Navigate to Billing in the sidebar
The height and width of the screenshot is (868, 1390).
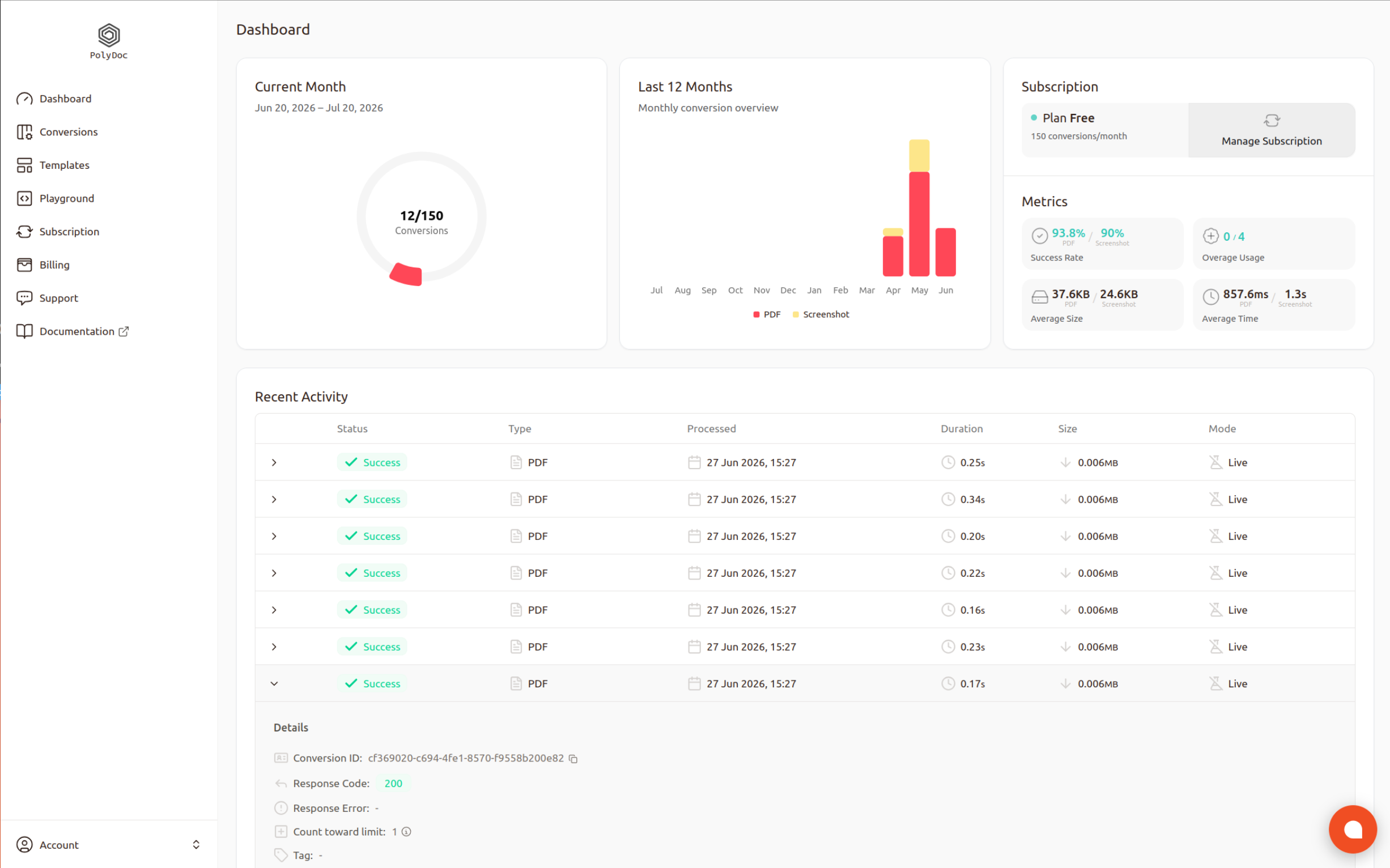pos(54,265)
